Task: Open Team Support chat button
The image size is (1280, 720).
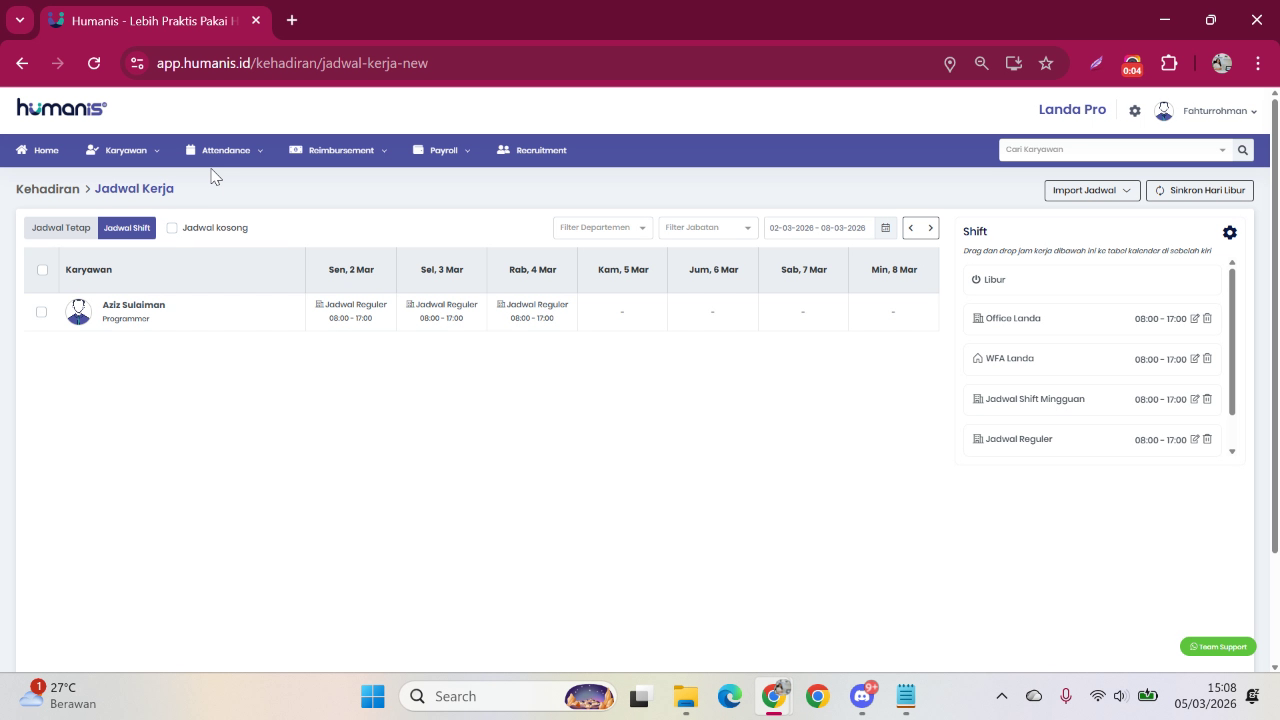Action: tap(1218, 647)
